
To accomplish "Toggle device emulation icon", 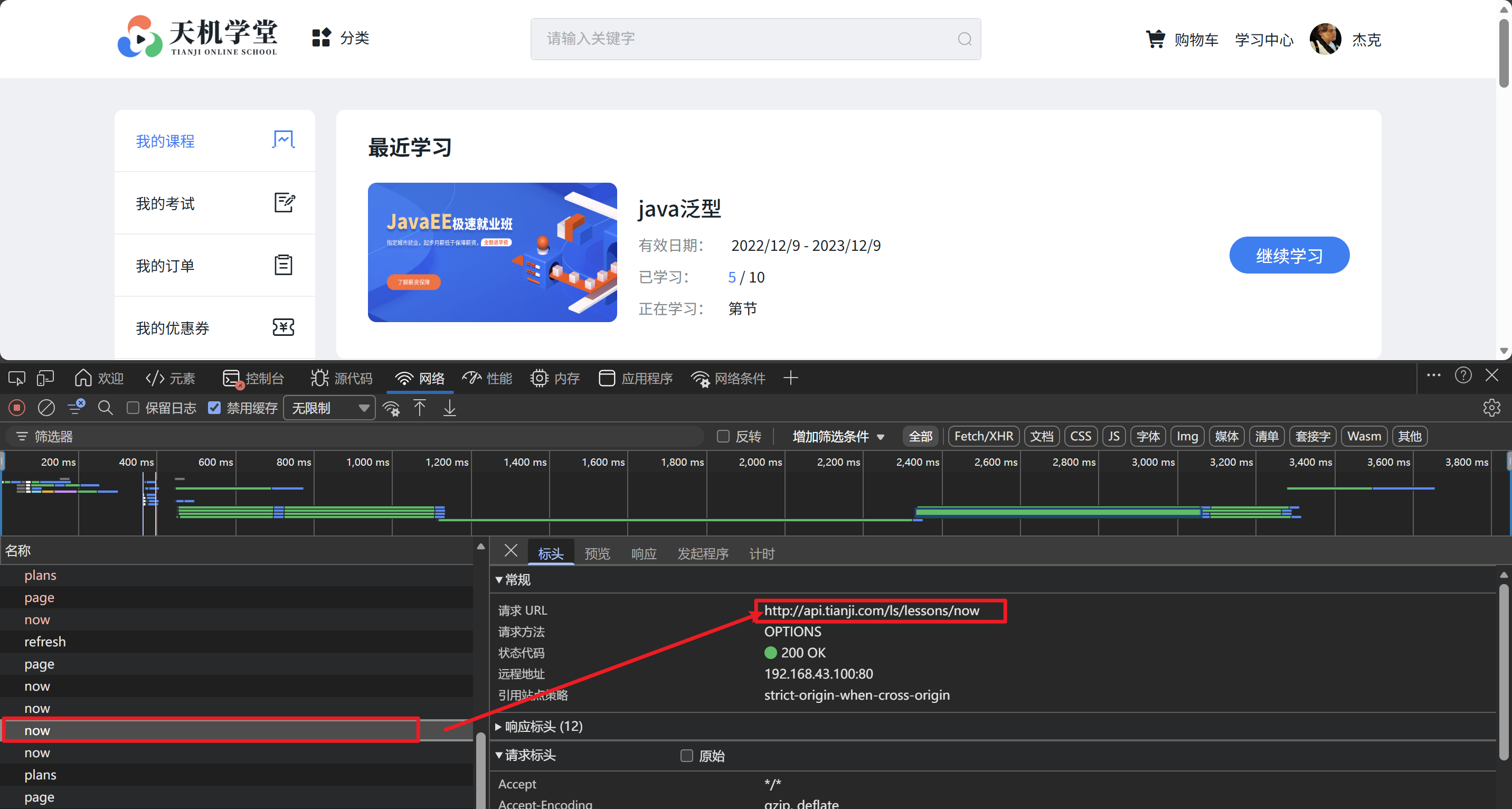I will tap(45, 378).
